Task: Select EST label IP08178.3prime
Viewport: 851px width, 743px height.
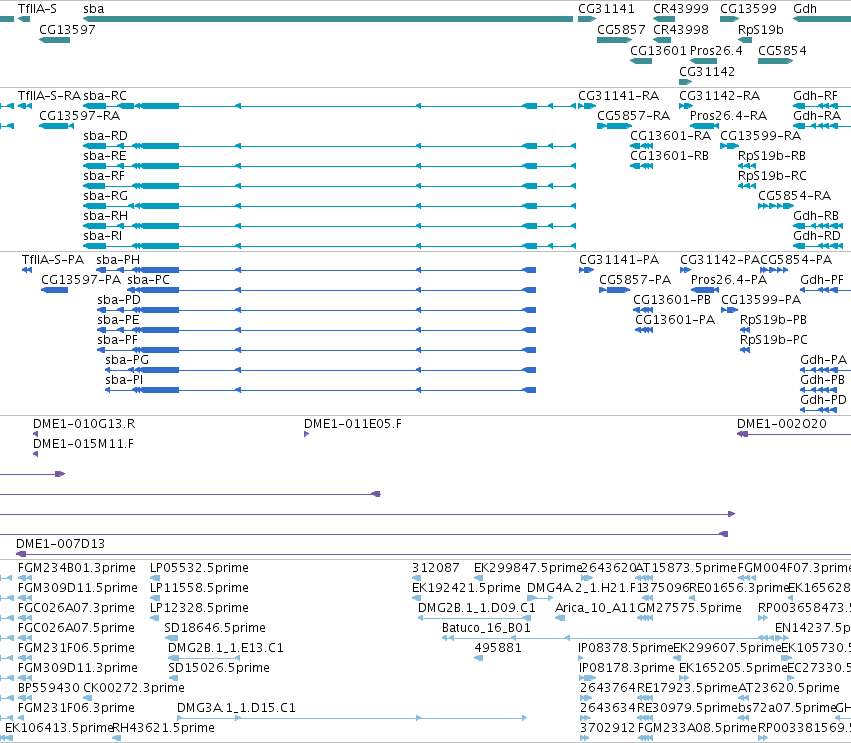Action: (627, 668)
